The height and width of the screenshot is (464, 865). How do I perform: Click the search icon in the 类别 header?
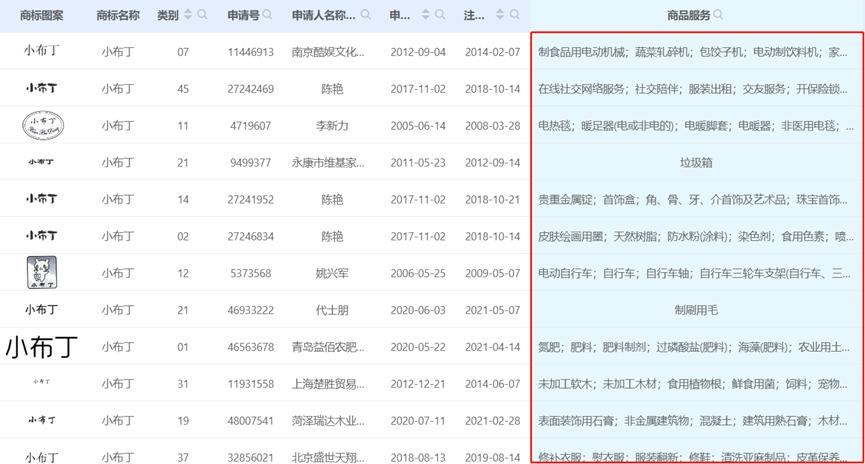202,15
